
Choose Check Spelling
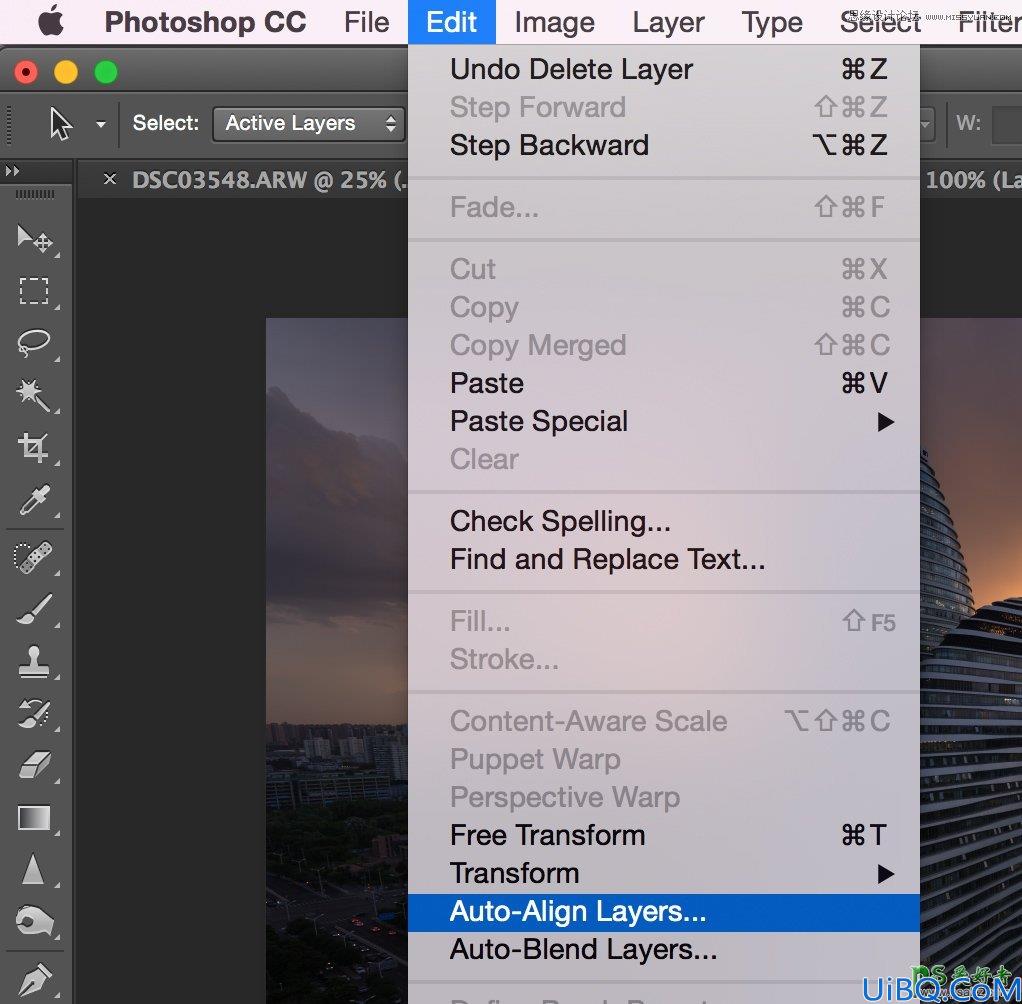664,522
